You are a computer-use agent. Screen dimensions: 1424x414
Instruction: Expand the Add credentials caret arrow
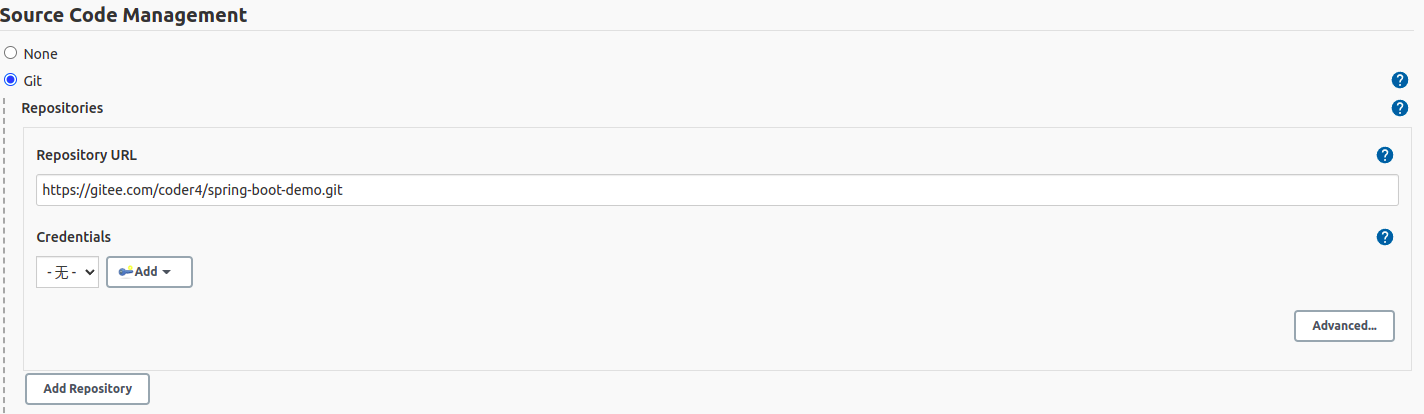pos(167,272)
